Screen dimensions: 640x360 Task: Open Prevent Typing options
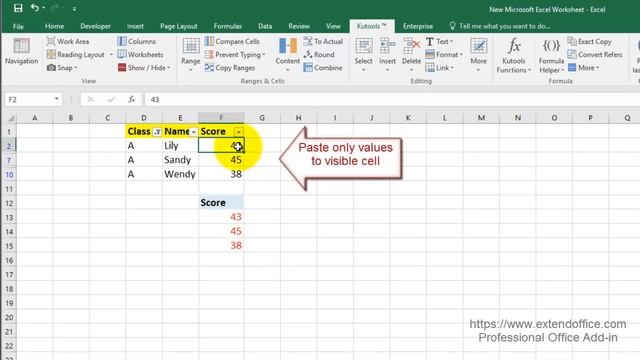235,54
